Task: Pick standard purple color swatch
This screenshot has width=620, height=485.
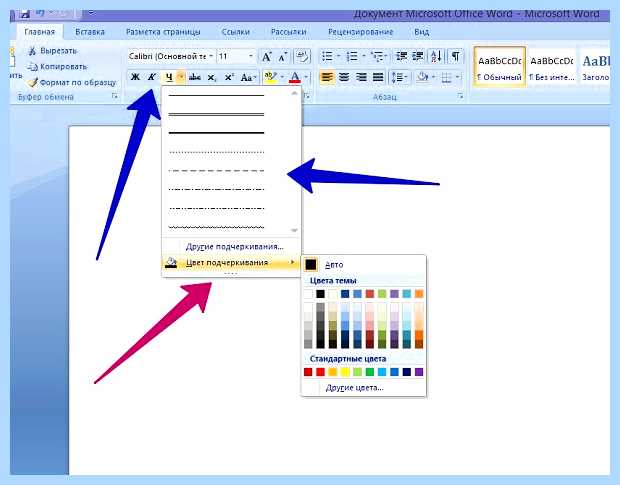Action: pyautogui.click(x=419, y=372)
